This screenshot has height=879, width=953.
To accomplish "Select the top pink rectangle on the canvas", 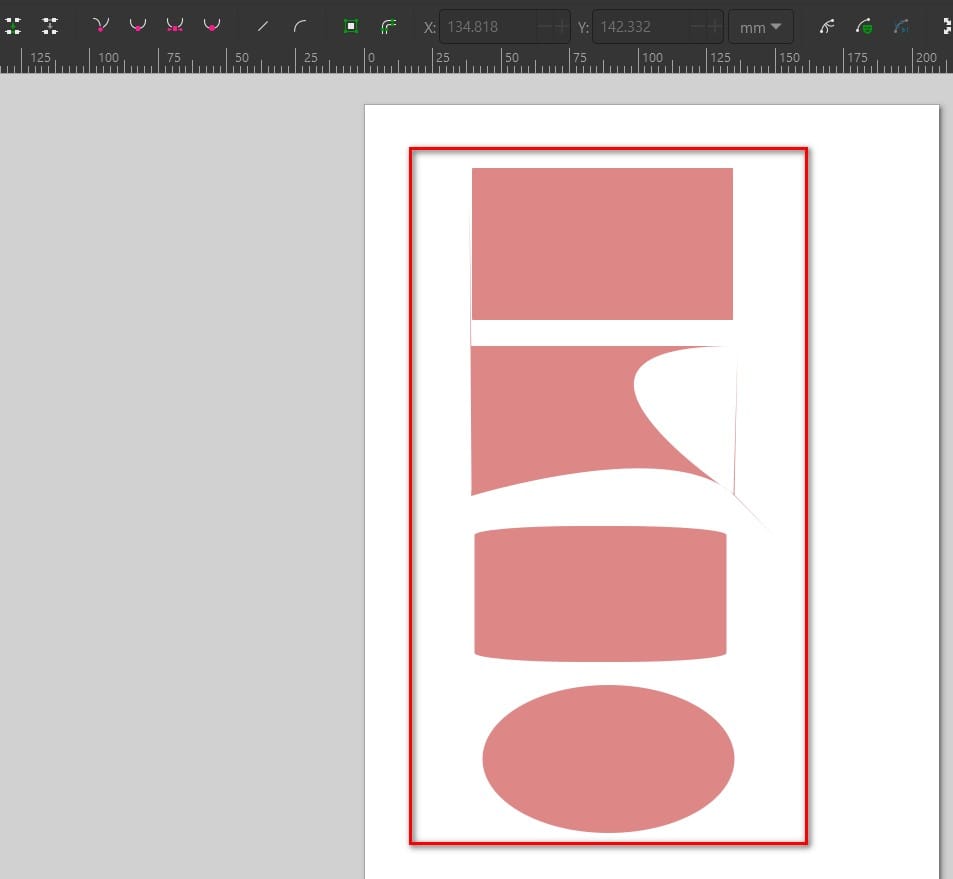I will tap(602, 244).
